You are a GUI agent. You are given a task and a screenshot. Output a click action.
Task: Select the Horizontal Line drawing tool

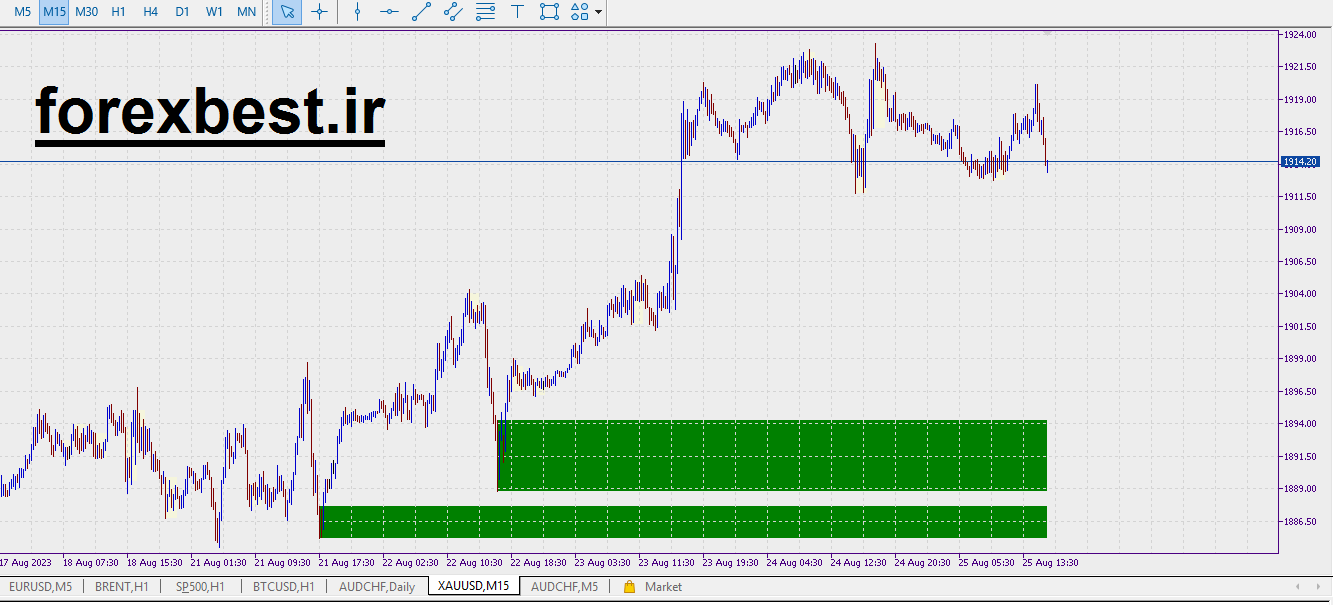pyautogui.click(x=390, y=12)
